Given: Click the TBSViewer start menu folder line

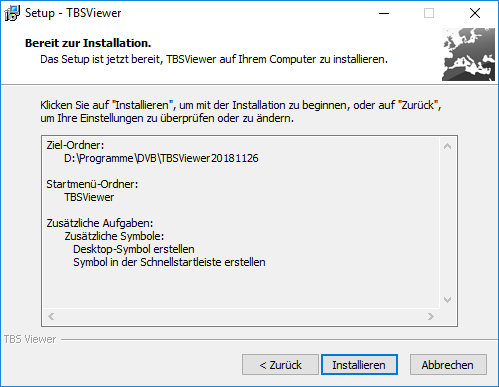Looking at the screenshot, I should (x=89, y=197).
